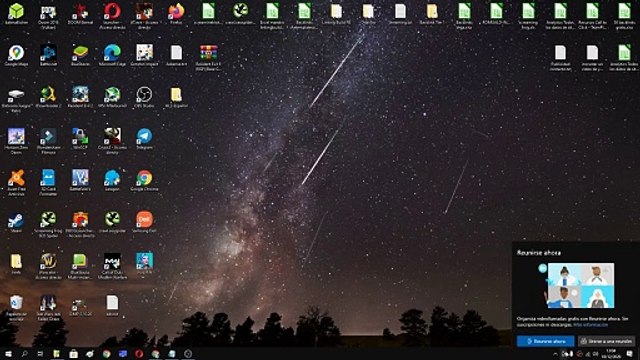Open the Samsung DeX desktop shortcut
This screenshot has height=360, width=640.
click(144, 222)
